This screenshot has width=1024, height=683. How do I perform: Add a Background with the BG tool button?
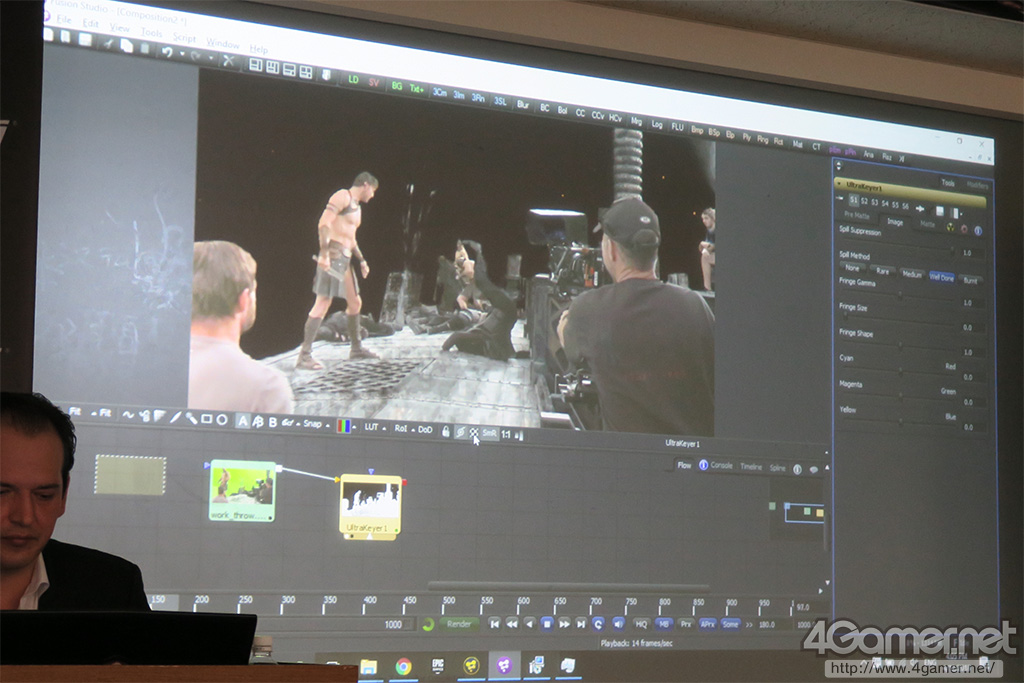(x=397, y=86)
